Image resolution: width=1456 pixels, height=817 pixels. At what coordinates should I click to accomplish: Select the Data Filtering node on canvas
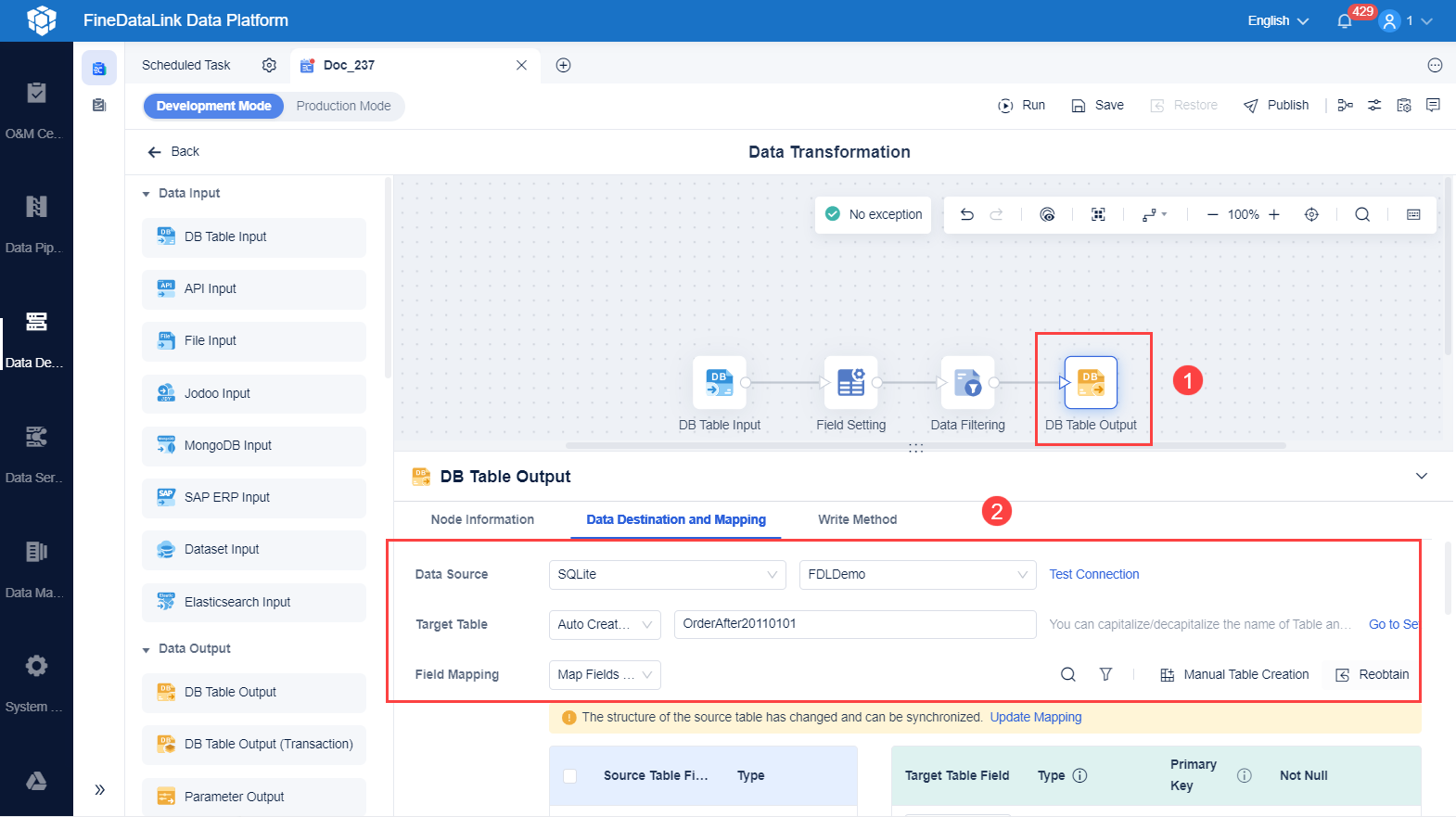point(967,382)
